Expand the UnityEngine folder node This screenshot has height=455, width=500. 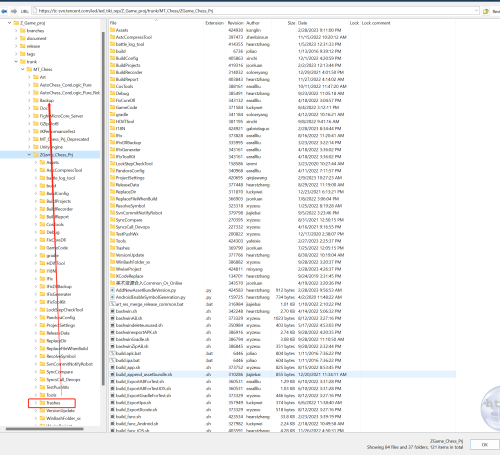(29, 147)
